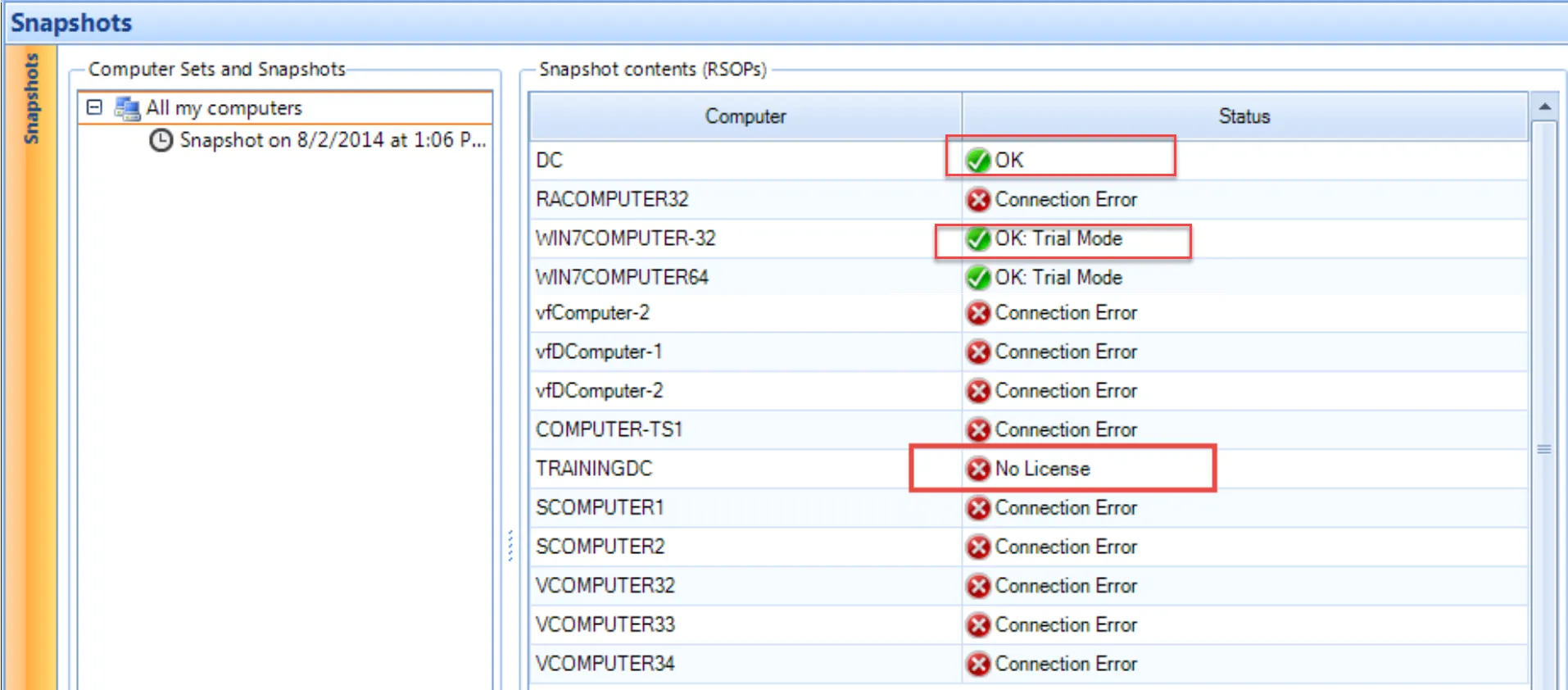Viewport: 1568px width, 690px height.
Task: Click the red error icon for VCOMPUTER34
Action: pyautogui.click(x=977, y=664)
